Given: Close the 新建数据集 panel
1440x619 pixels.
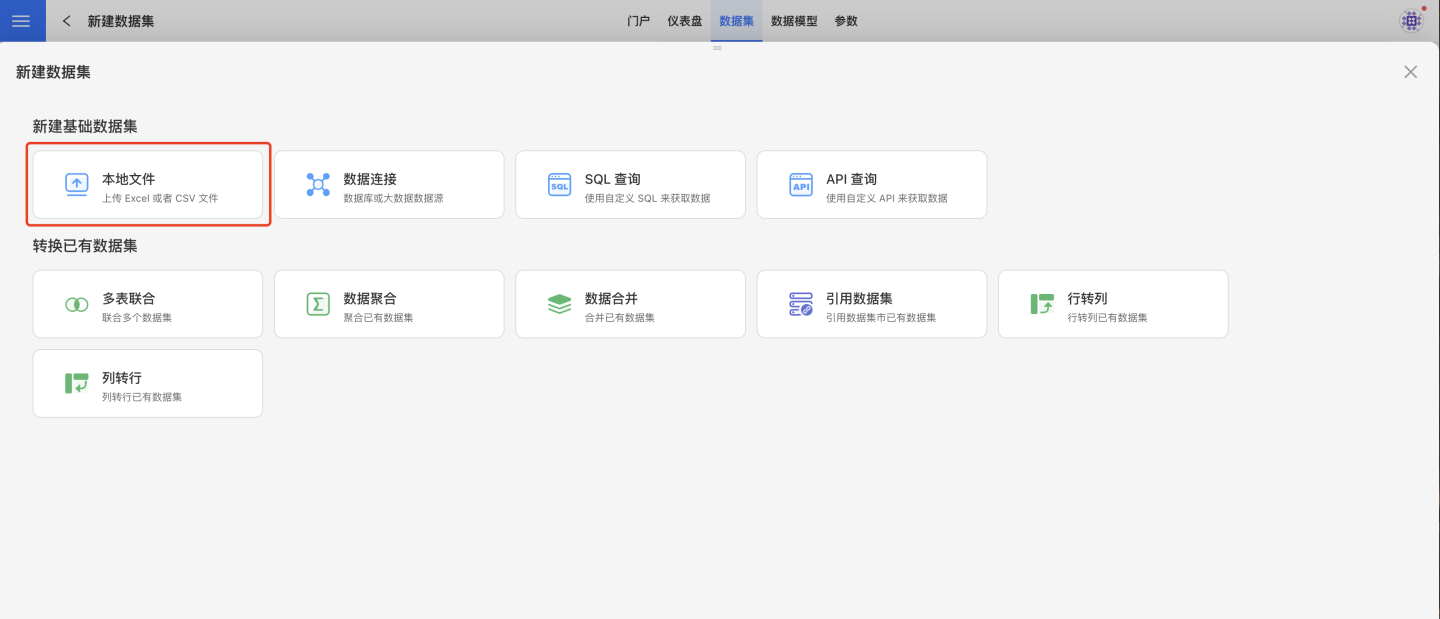Looking at the screenshot, I should (x=1410, y=72).
